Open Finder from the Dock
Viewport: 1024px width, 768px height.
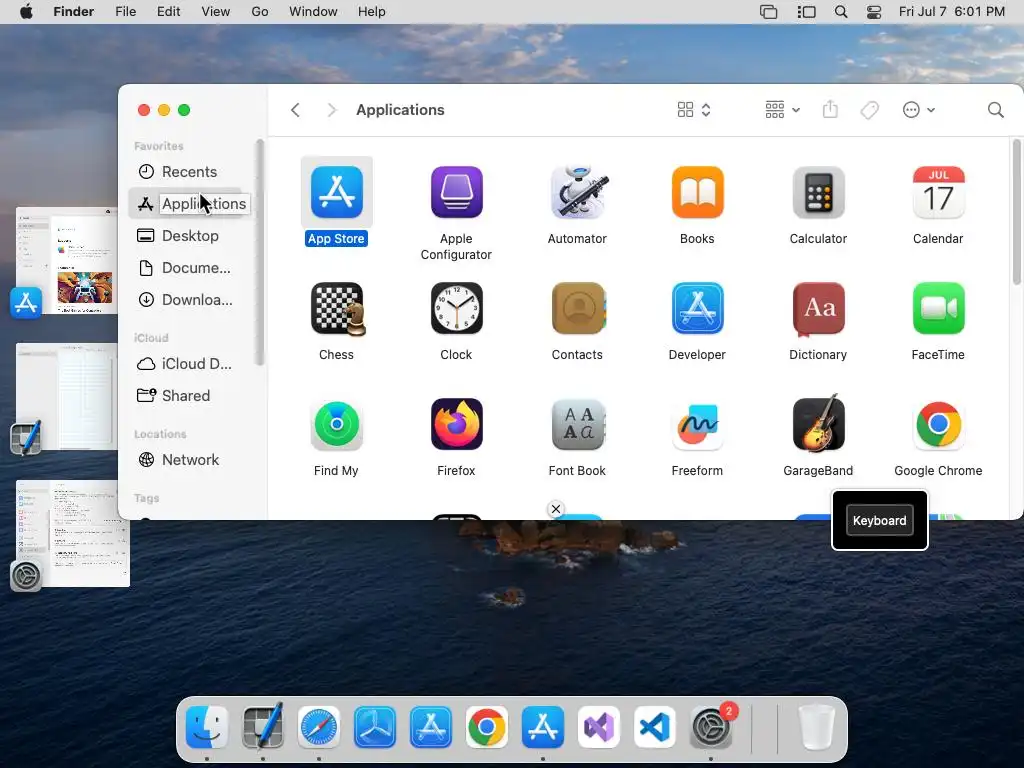point(207,727)
